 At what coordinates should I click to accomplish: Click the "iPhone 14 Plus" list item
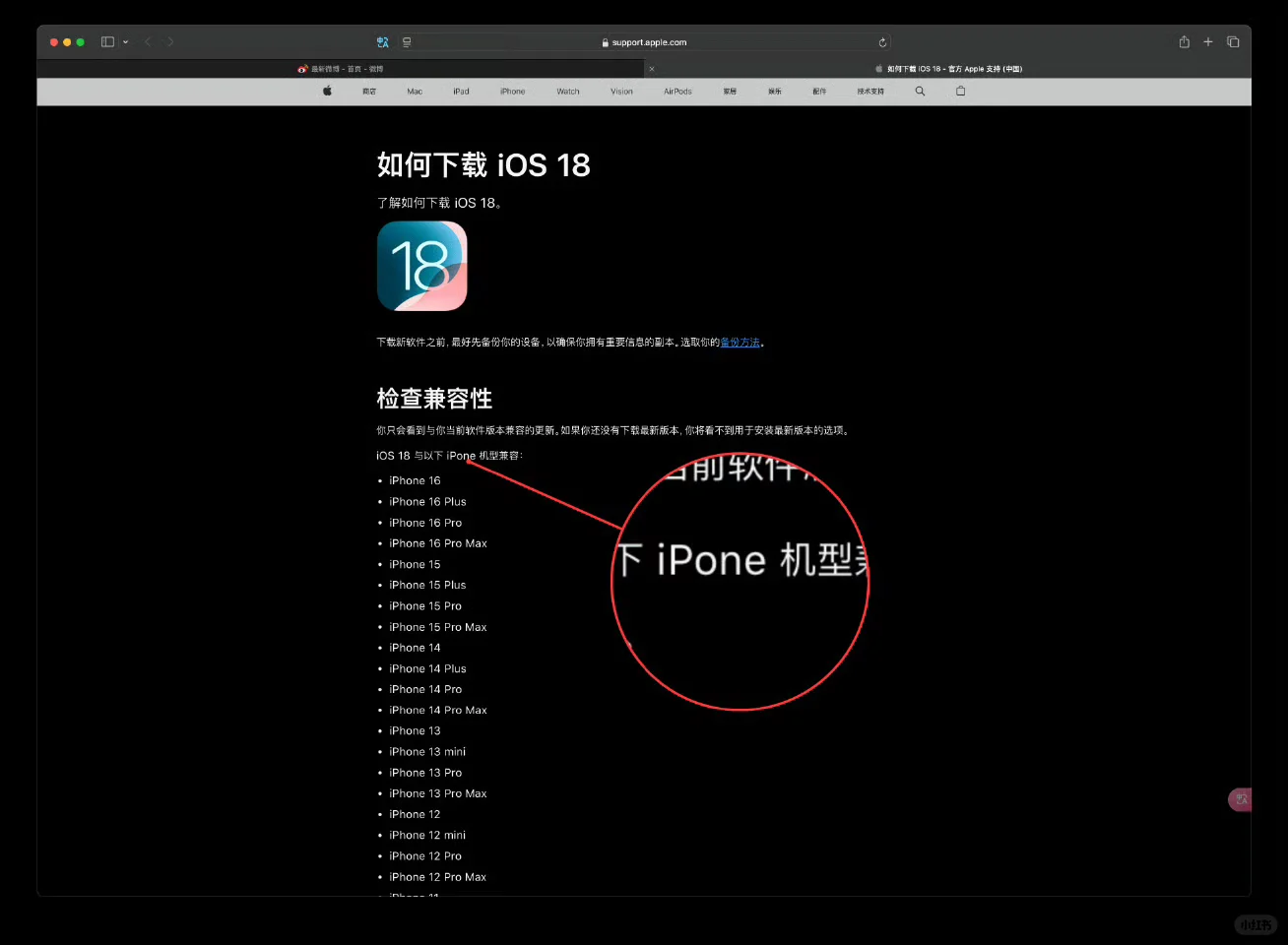click(x=427, y=668)
